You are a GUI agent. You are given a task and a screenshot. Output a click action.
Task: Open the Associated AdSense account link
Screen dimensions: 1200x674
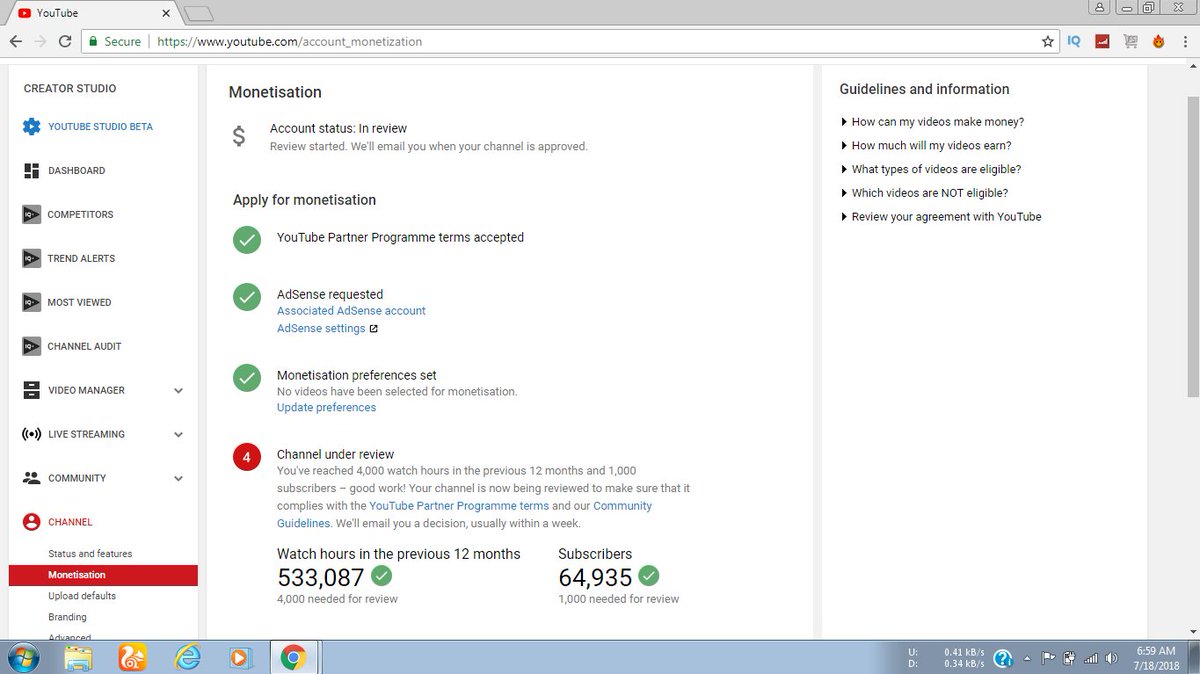click(x=351, y=311)
